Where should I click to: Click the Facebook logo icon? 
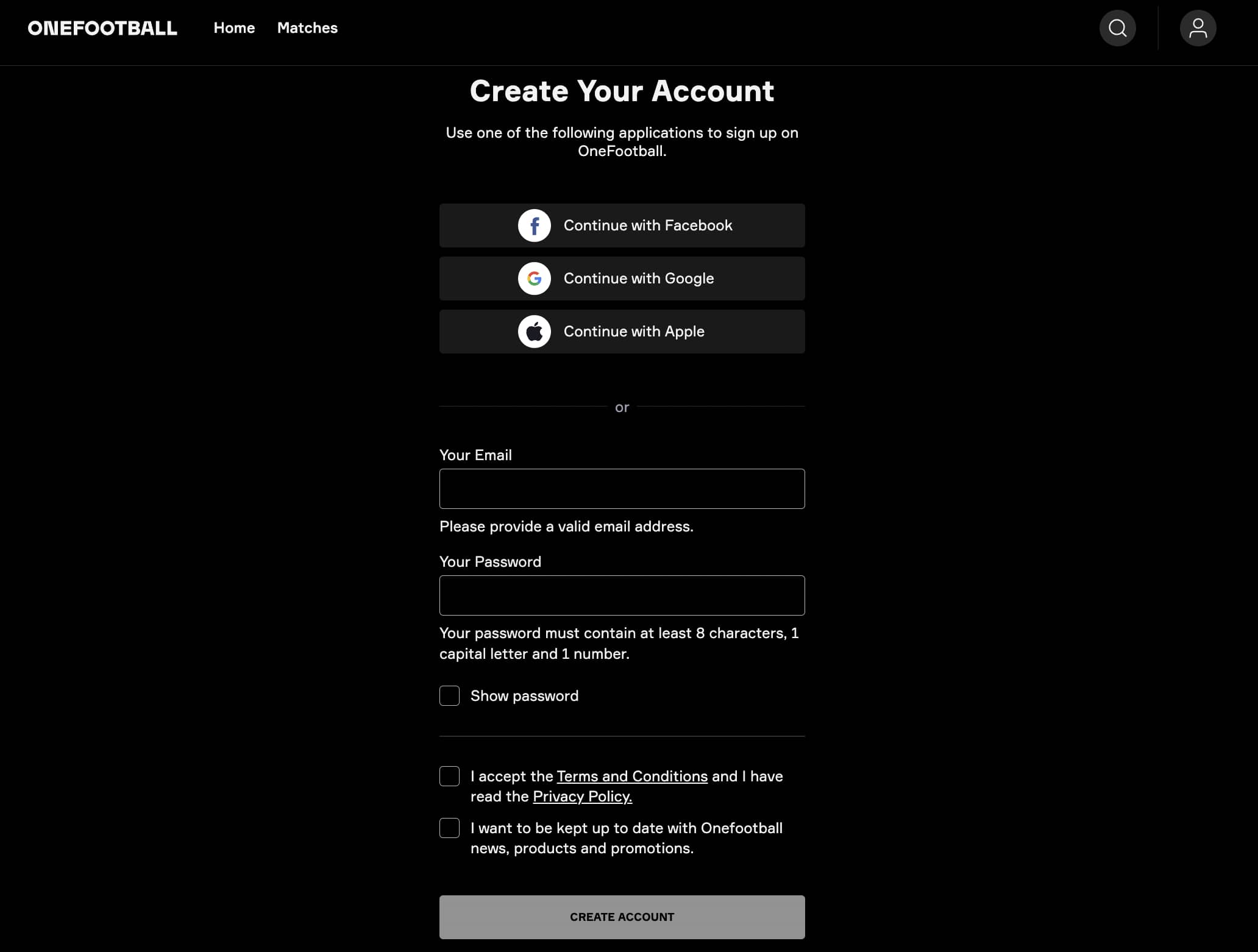pos(534,226)
